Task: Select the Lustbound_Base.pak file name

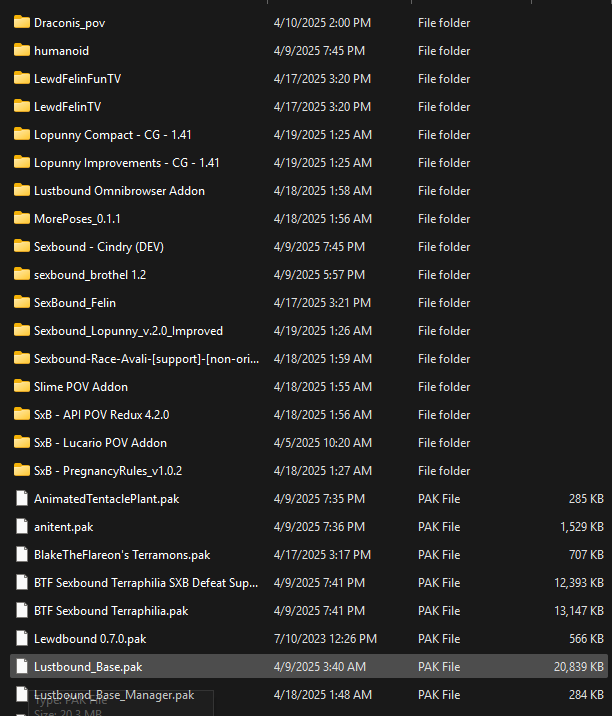Action: pyautogui.click(x=88, y=667)
